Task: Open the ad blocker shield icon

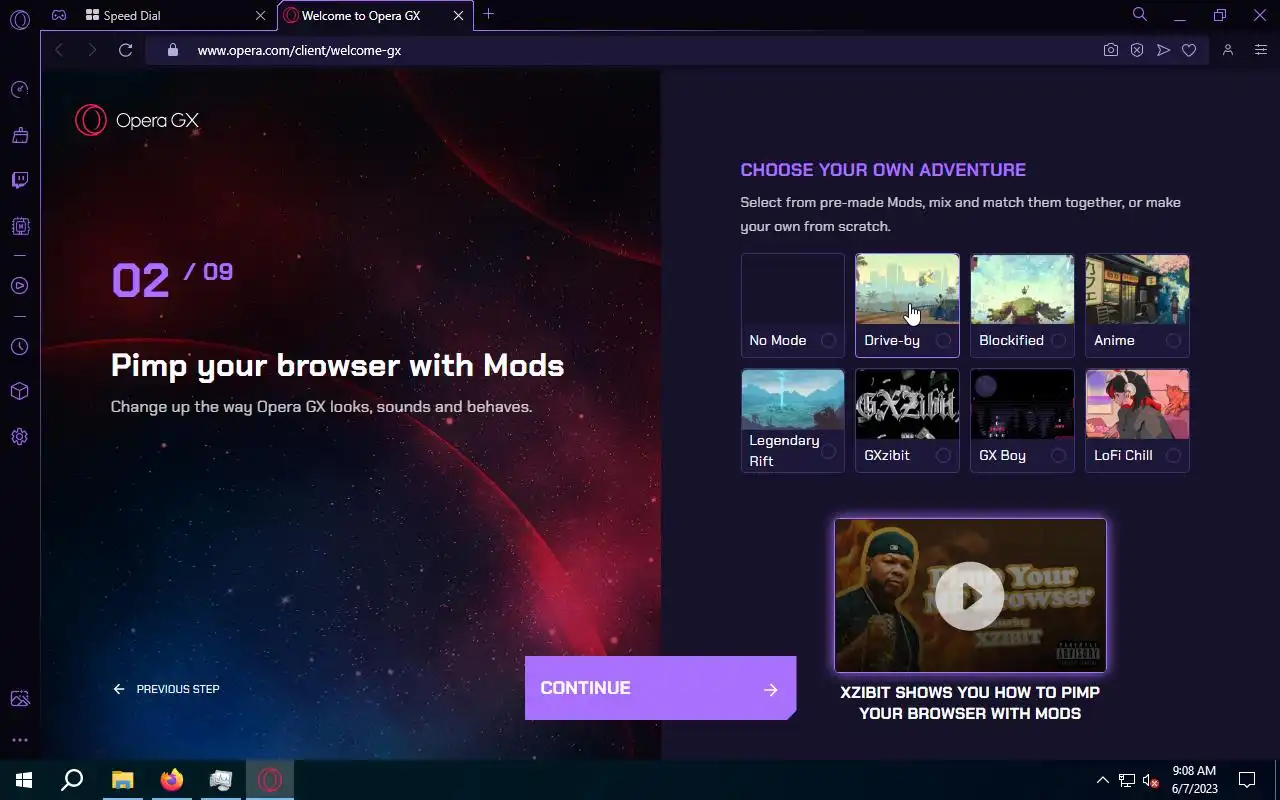Action: 1137,50
